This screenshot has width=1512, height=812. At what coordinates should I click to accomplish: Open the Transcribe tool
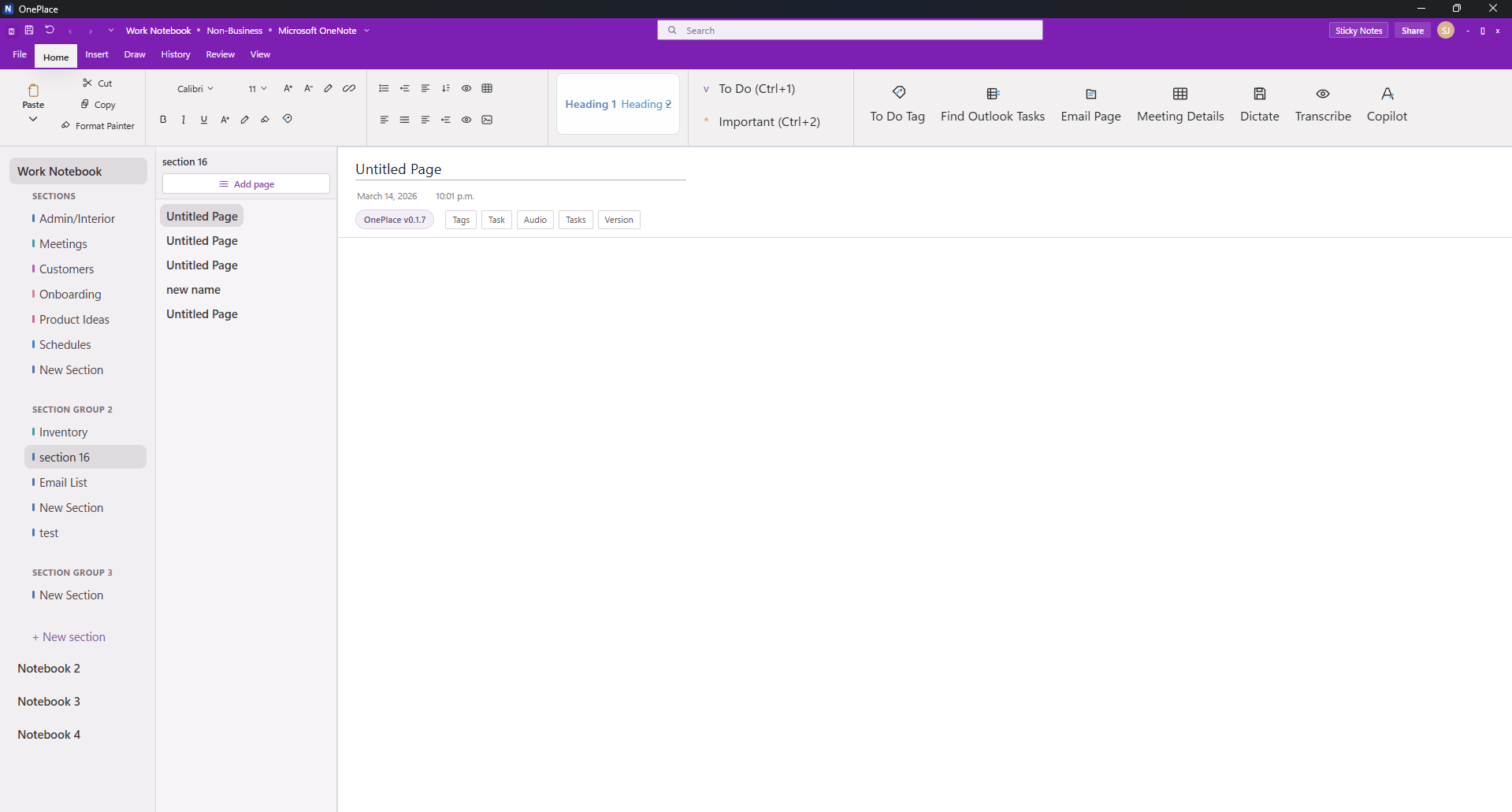click(1322, 94)
